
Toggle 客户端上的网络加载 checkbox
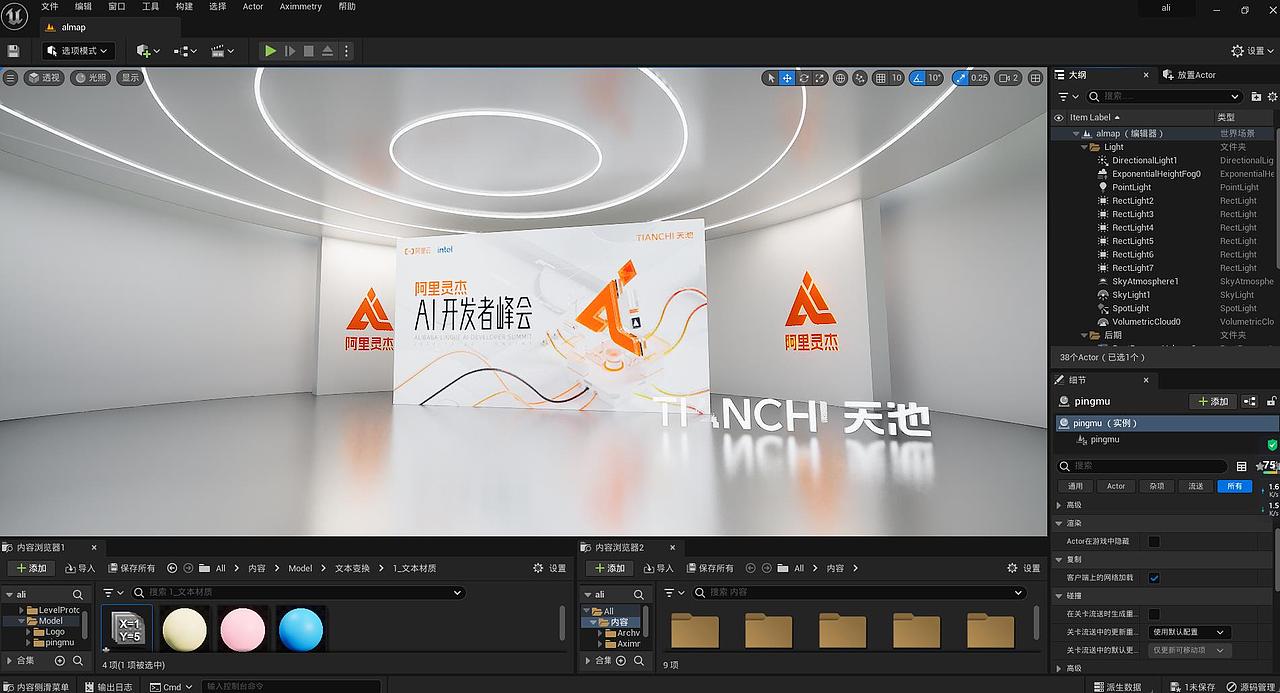point(1154,578)
